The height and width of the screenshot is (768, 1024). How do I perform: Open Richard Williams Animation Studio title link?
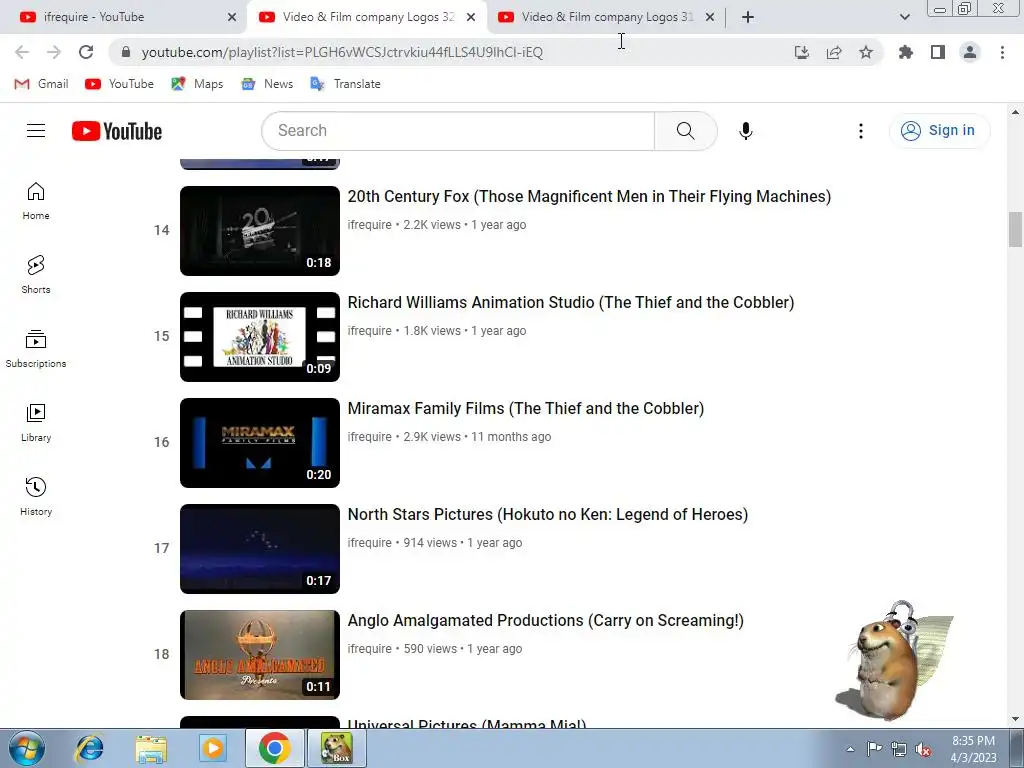[571, 302]
